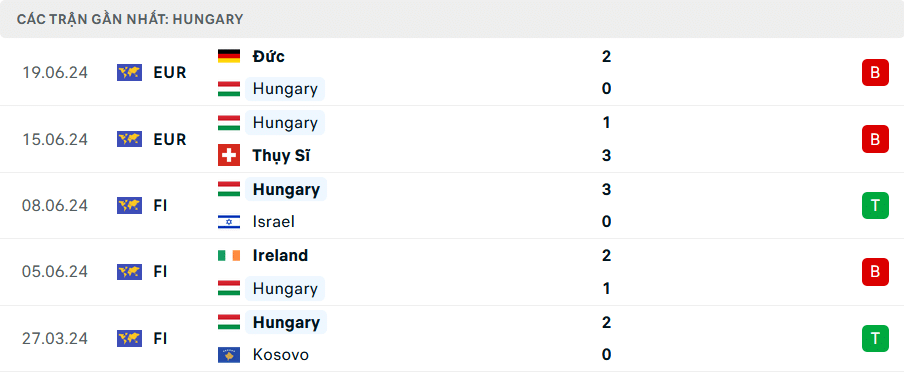904x372 pixels.
Task: Open the Thụy Sĩ team link
Action: (281, 156)
